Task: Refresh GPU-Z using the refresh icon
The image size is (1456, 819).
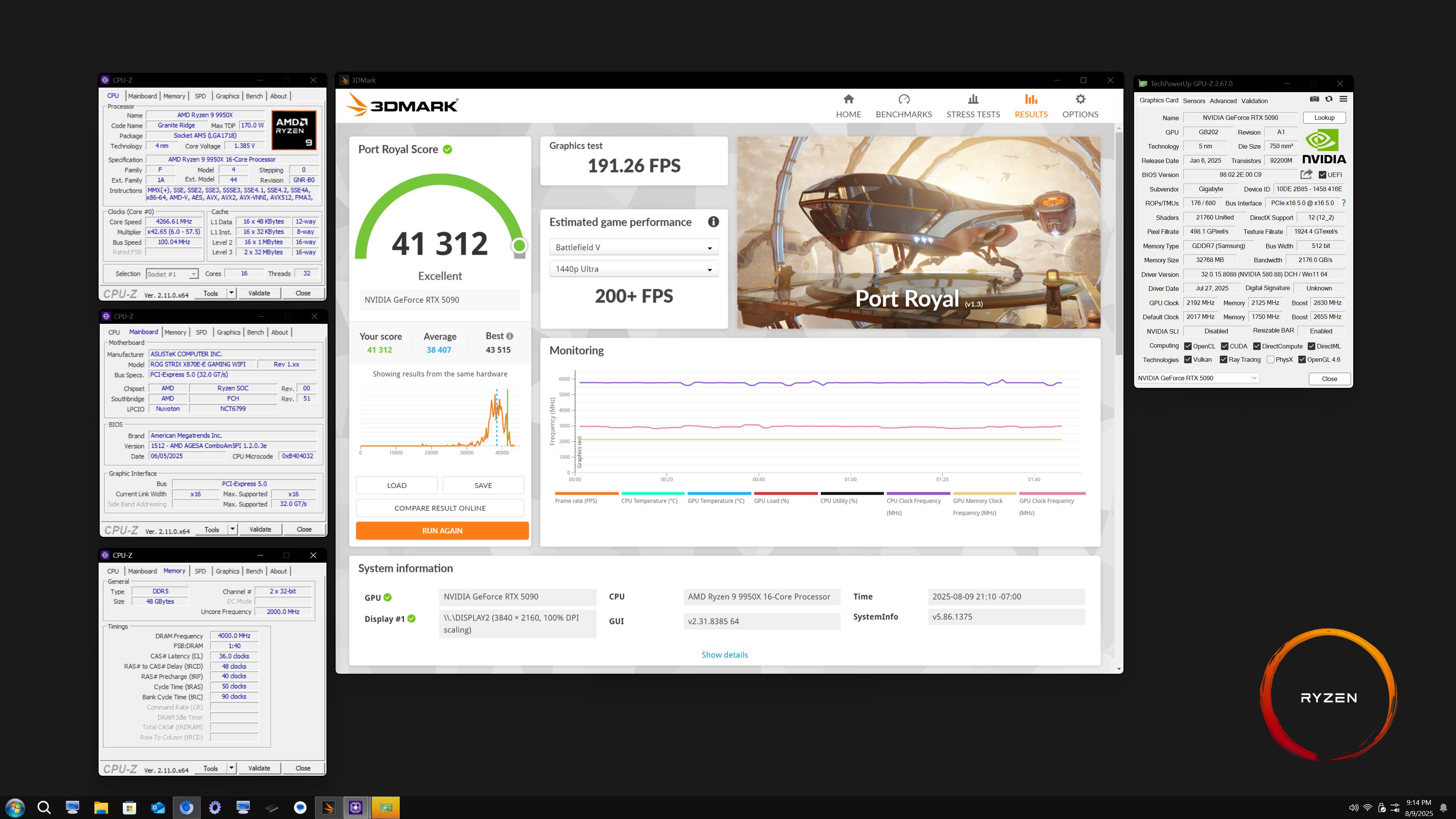Action: [x=1329, y=99]
